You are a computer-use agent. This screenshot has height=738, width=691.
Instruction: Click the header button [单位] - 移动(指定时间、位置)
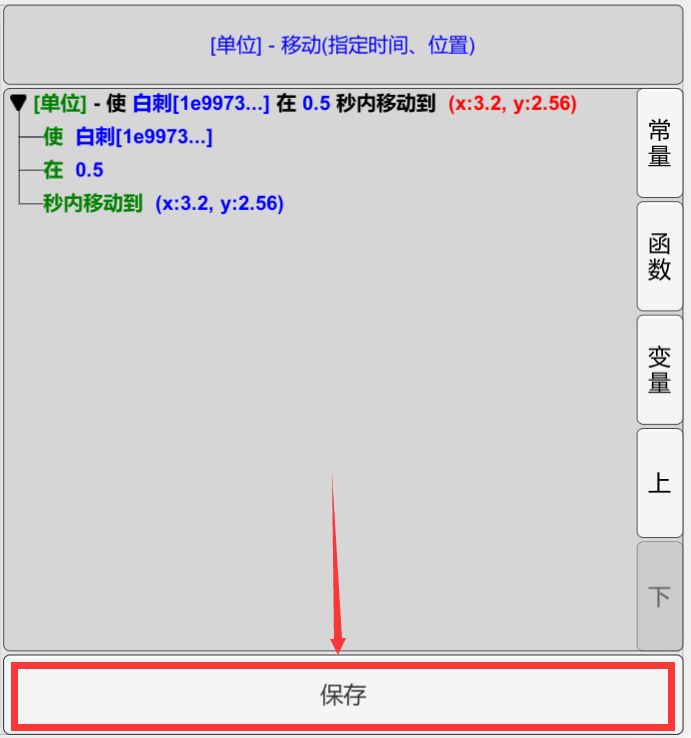click(343, 45)
